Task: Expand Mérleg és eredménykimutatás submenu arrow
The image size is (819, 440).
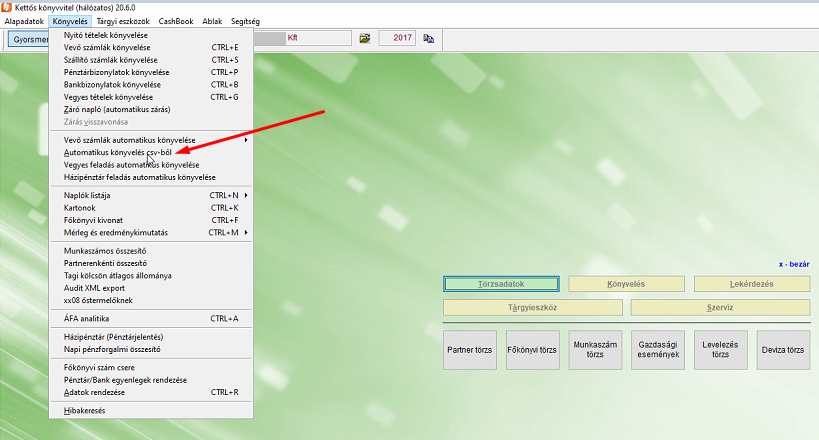Action: (245, 232)
